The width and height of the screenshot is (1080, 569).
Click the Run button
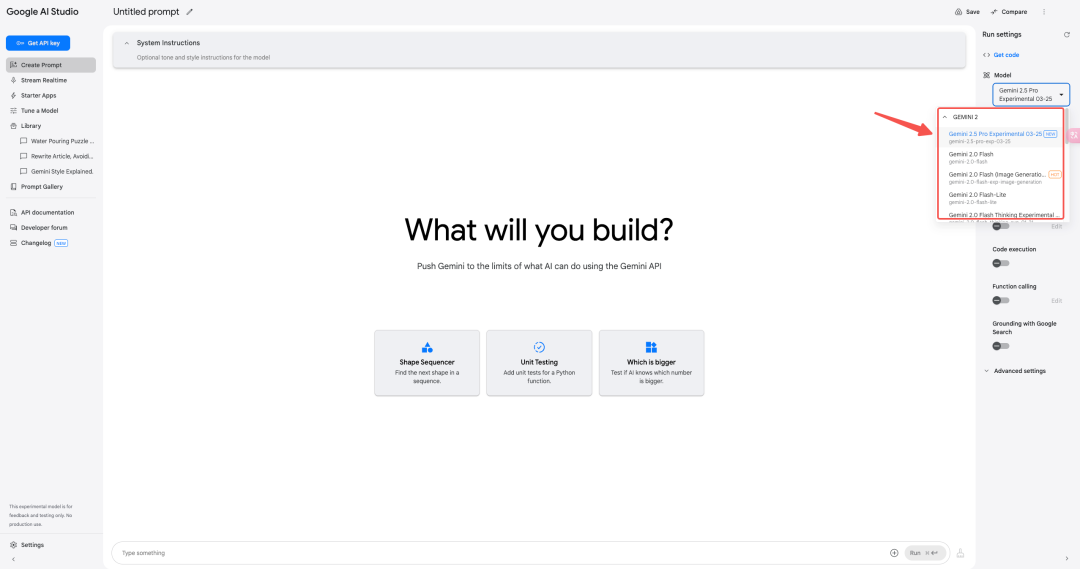coord(924,552)
